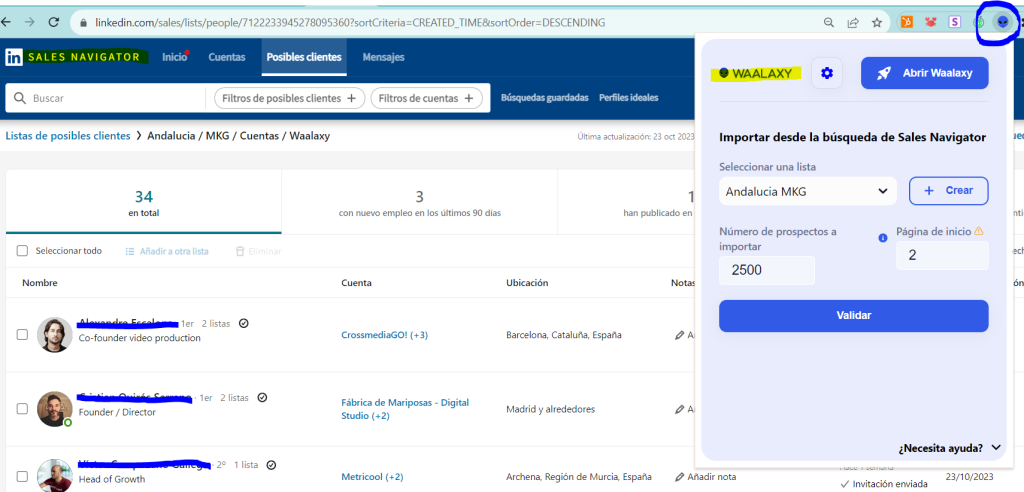Open the Metricool (+2) account link
The width and height of the screenshot is (1024, 492).
(372, 477)
